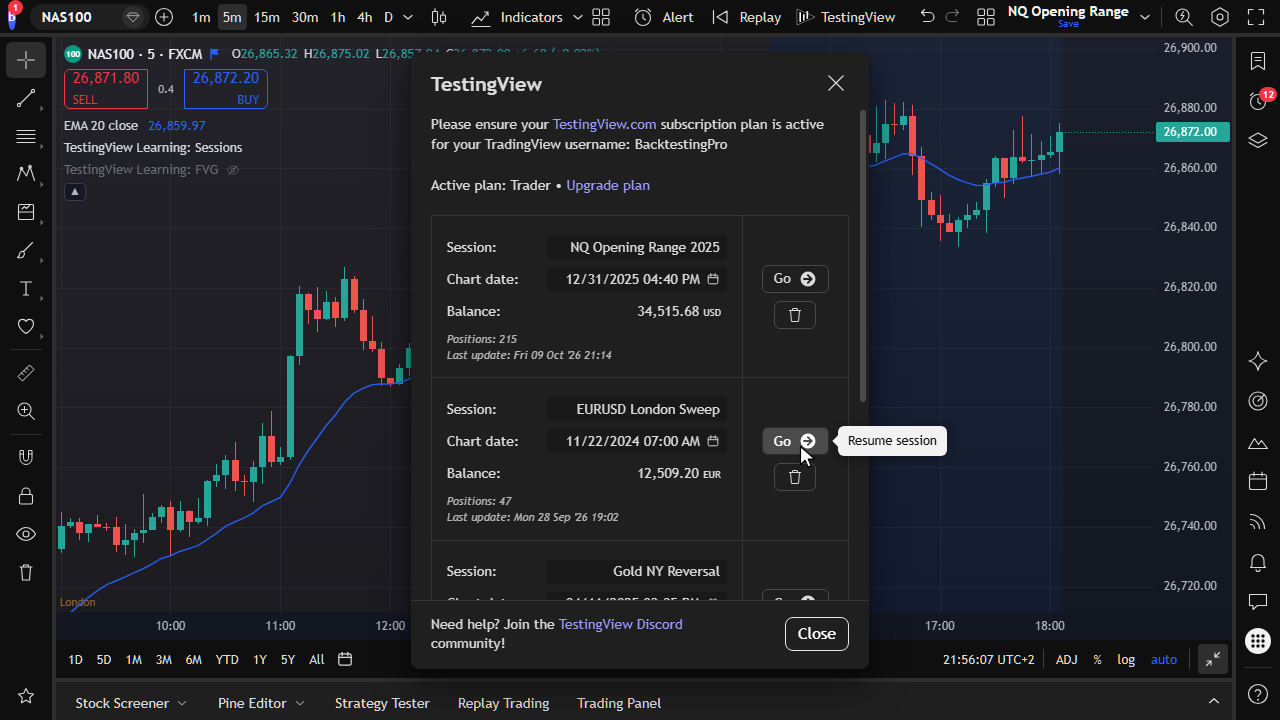Toggle the magnet mode

[26, 458]
